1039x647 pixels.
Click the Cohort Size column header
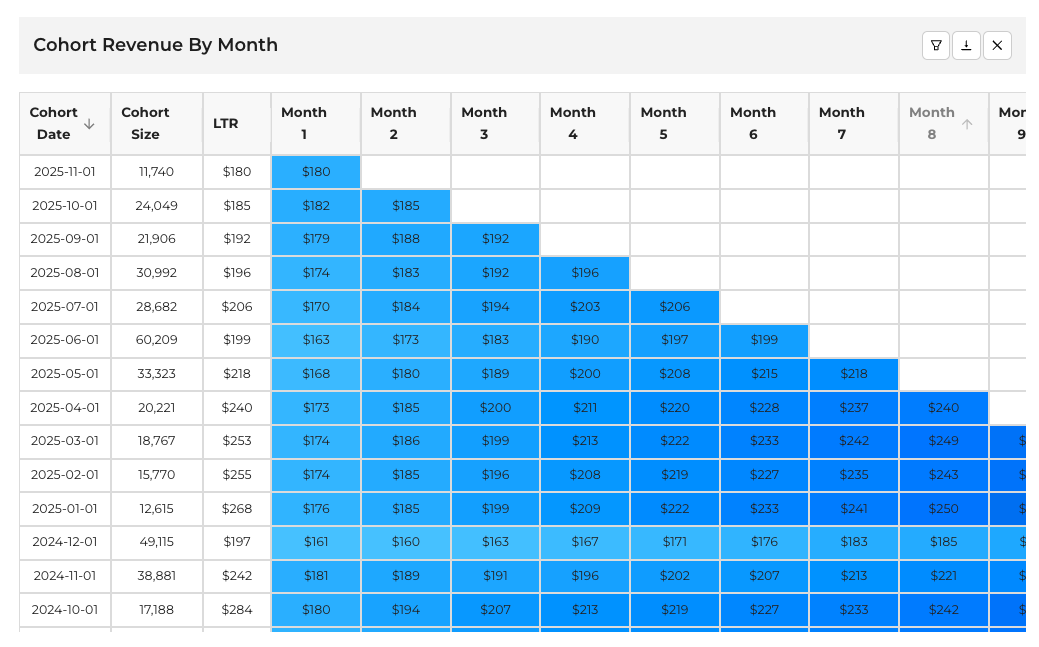click(x=145, y=123)
